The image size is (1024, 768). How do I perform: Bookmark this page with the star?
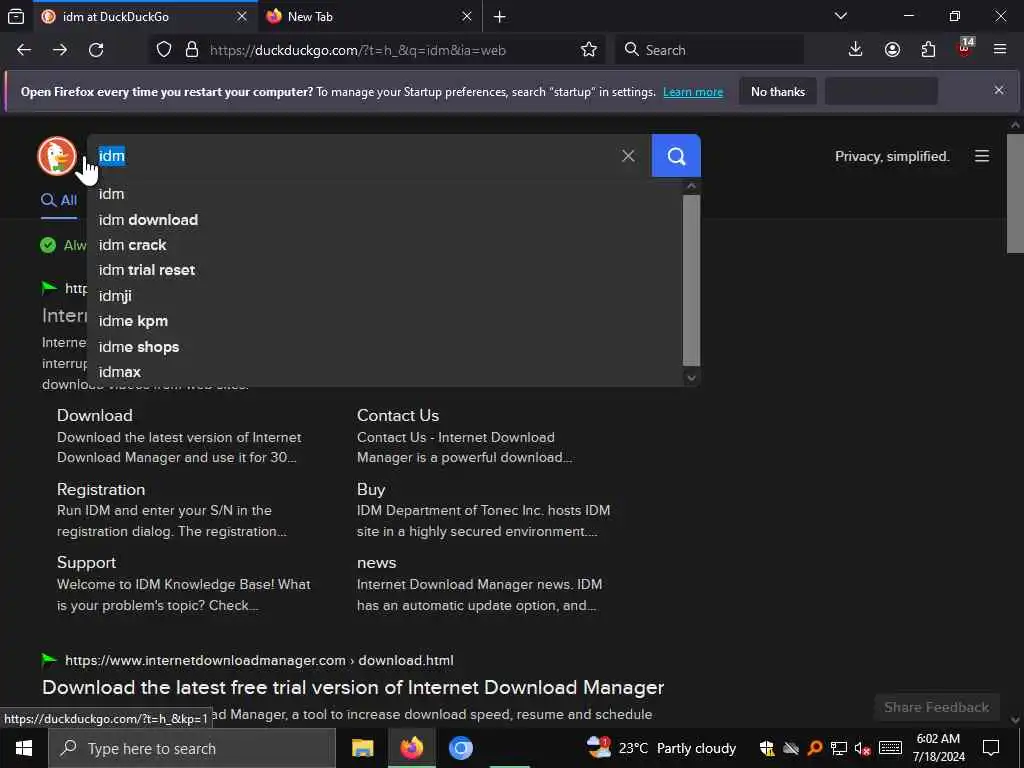[x=588, y=50]
